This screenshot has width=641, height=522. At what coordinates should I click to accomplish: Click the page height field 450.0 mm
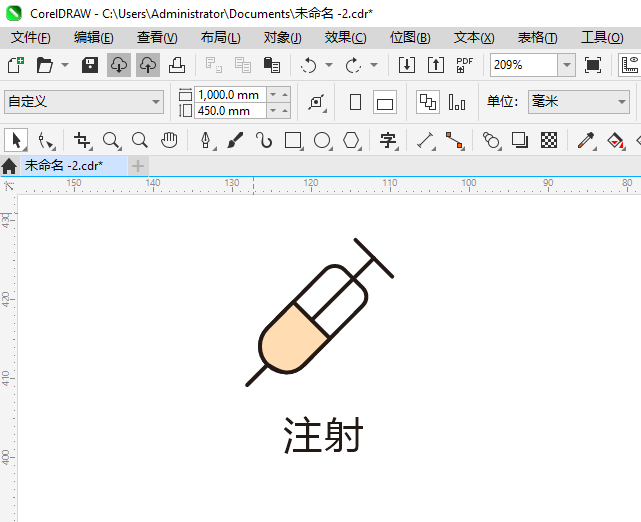click(x=230, y=110)
